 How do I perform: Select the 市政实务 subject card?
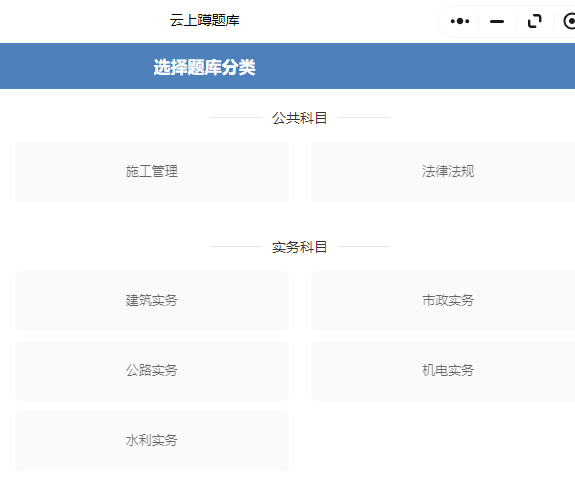(443, 301)
